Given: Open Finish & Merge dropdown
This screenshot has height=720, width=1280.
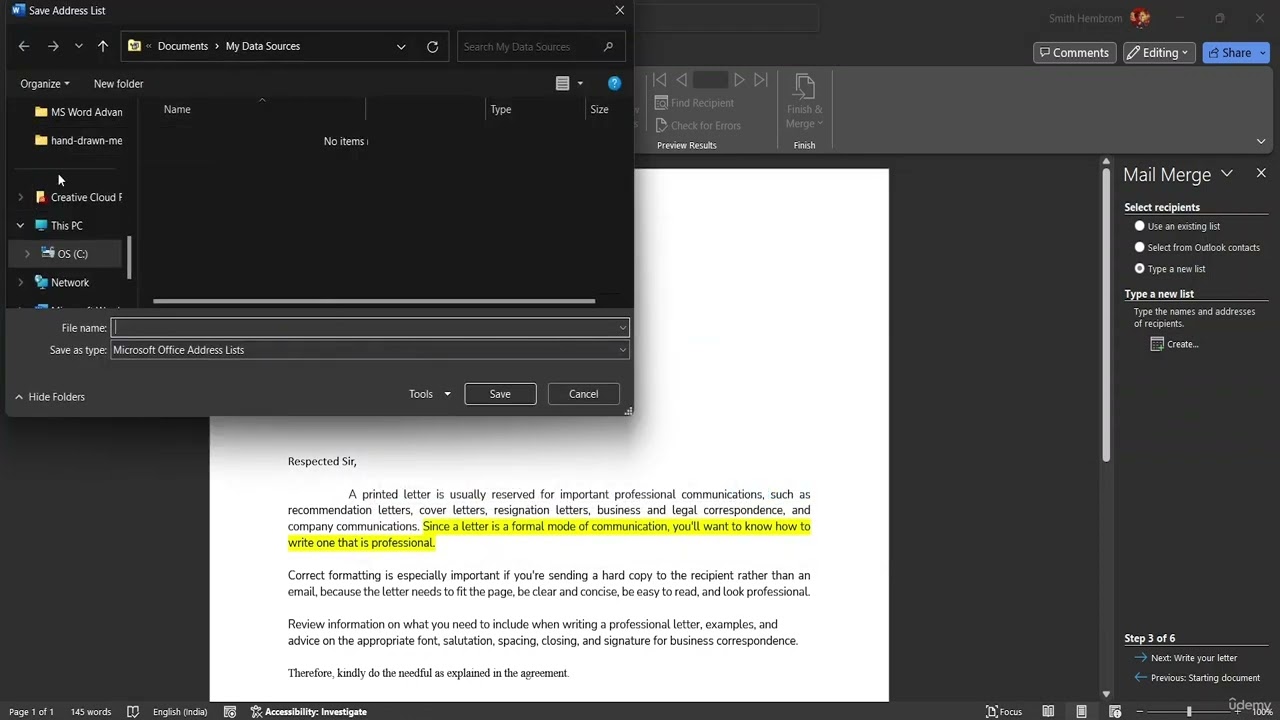Looking at the screenshot, I should [805, 102].
